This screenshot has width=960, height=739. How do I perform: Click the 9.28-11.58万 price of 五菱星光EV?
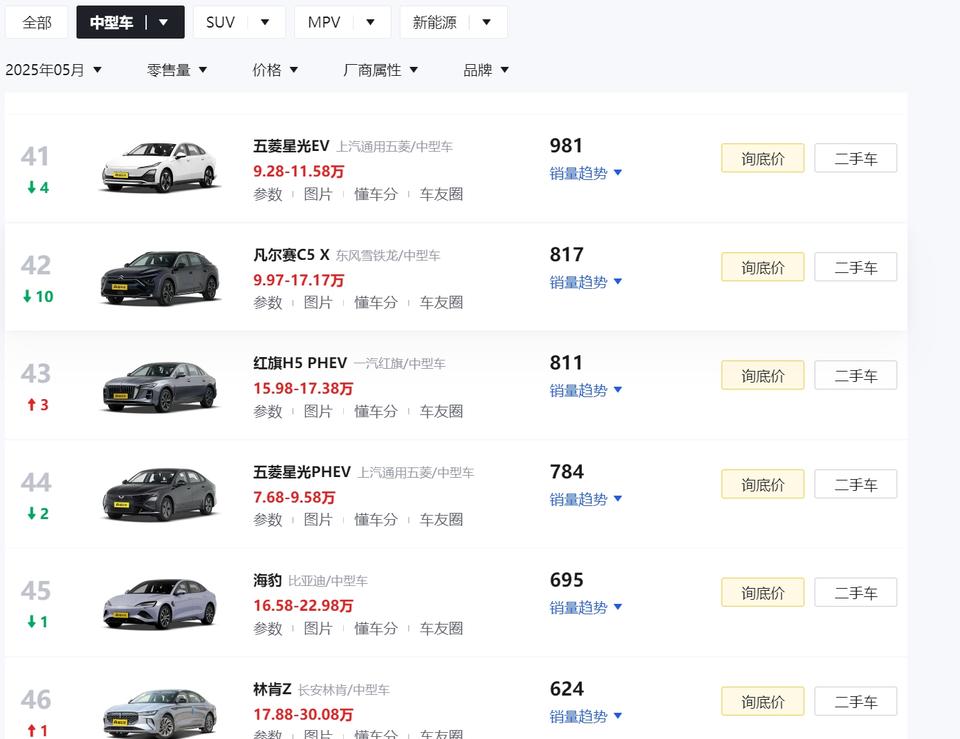pyautogui.click(x=299, y=171)
